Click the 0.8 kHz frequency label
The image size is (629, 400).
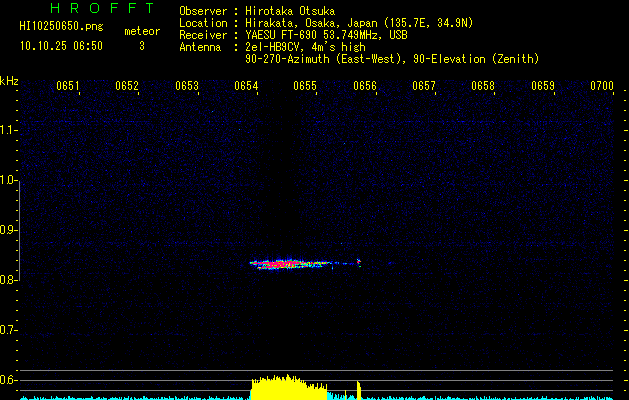pos(8,280)
